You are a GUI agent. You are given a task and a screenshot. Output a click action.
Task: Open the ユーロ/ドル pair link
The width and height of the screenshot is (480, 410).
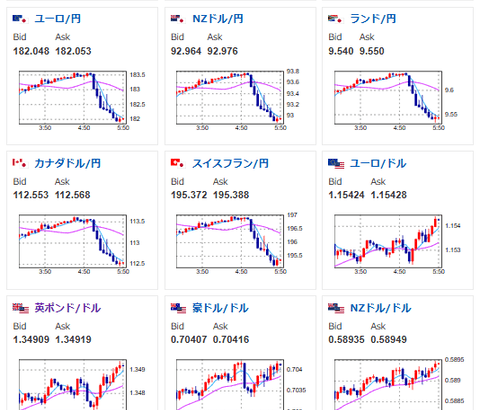(378, 163)
